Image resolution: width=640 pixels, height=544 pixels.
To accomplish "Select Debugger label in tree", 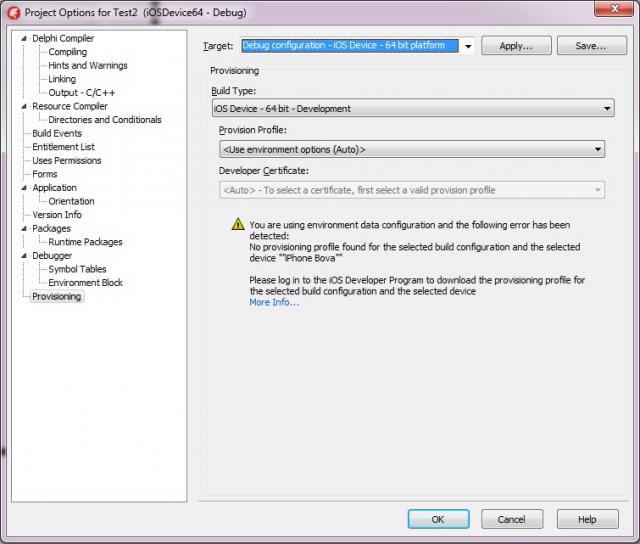I will 52,255.
